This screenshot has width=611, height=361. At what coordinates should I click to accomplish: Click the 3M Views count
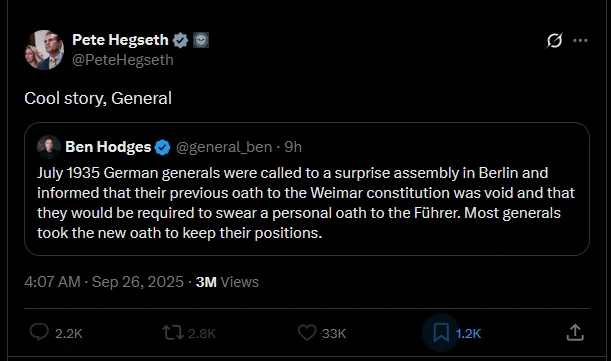227,282
